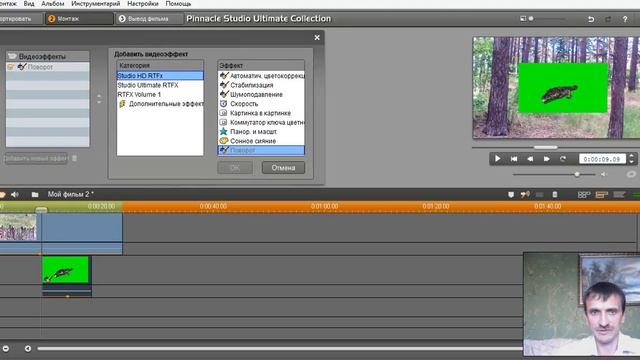Click the folder icon beside Мой фильм 2

(35, 195)
